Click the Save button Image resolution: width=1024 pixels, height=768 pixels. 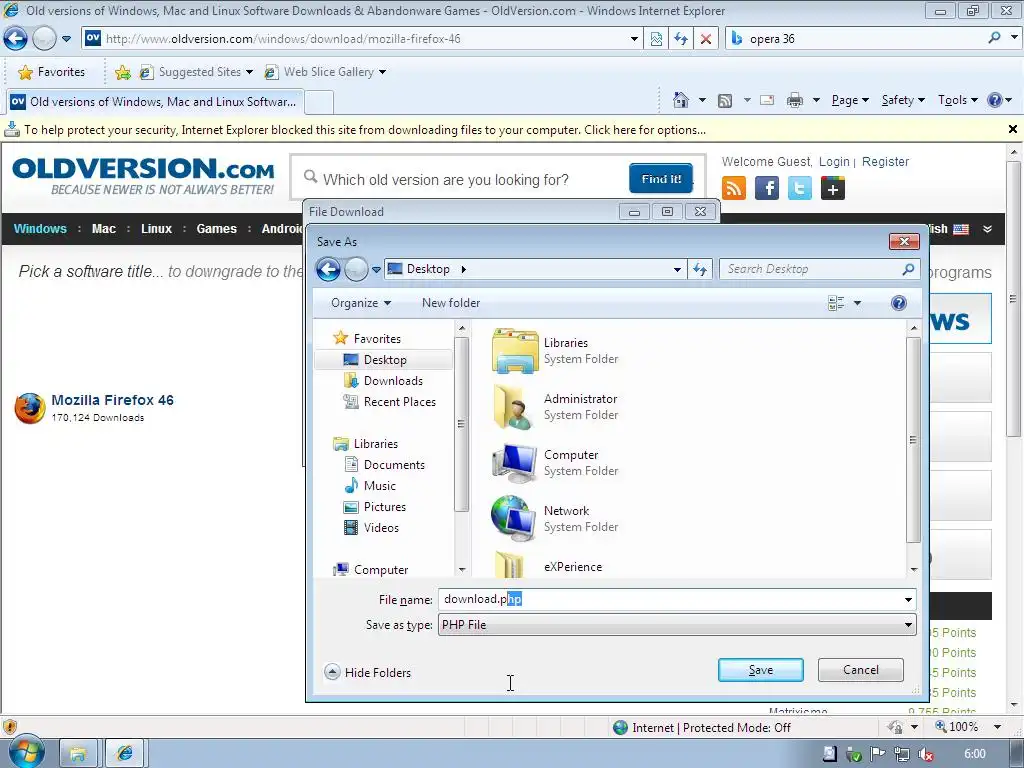[761, 670]
